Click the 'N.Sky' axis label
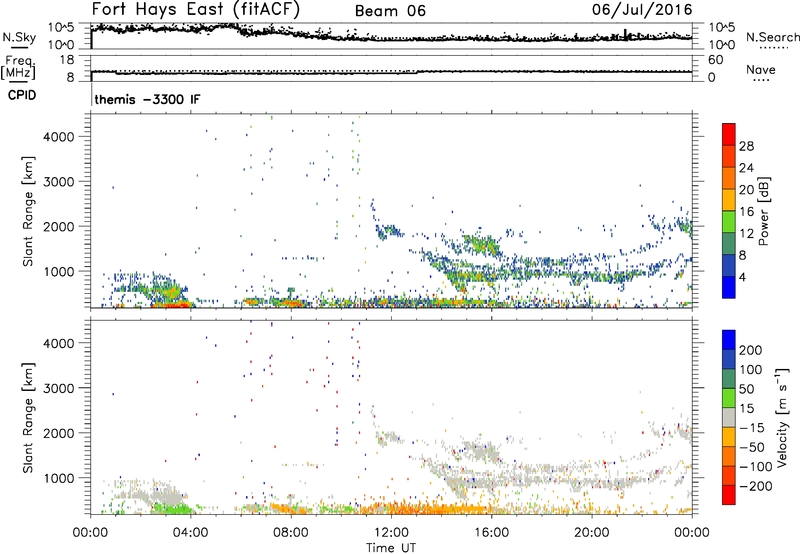Image resolution: width=800 pixels, height=554 pixels. 19,37
